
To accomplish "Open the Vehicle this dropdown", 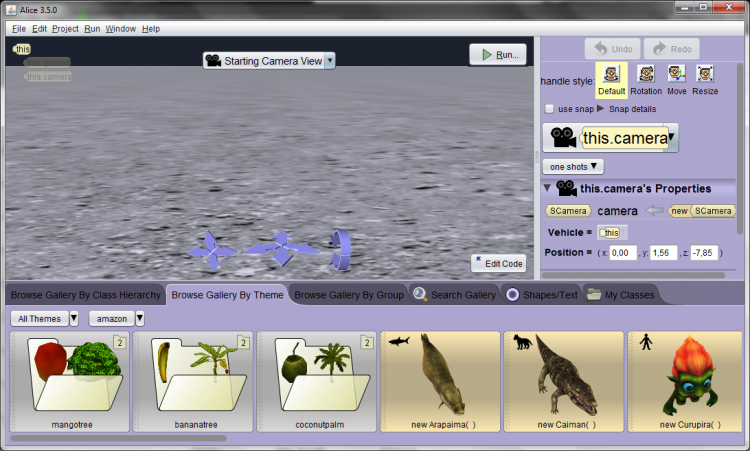I will tap(612, 233).
